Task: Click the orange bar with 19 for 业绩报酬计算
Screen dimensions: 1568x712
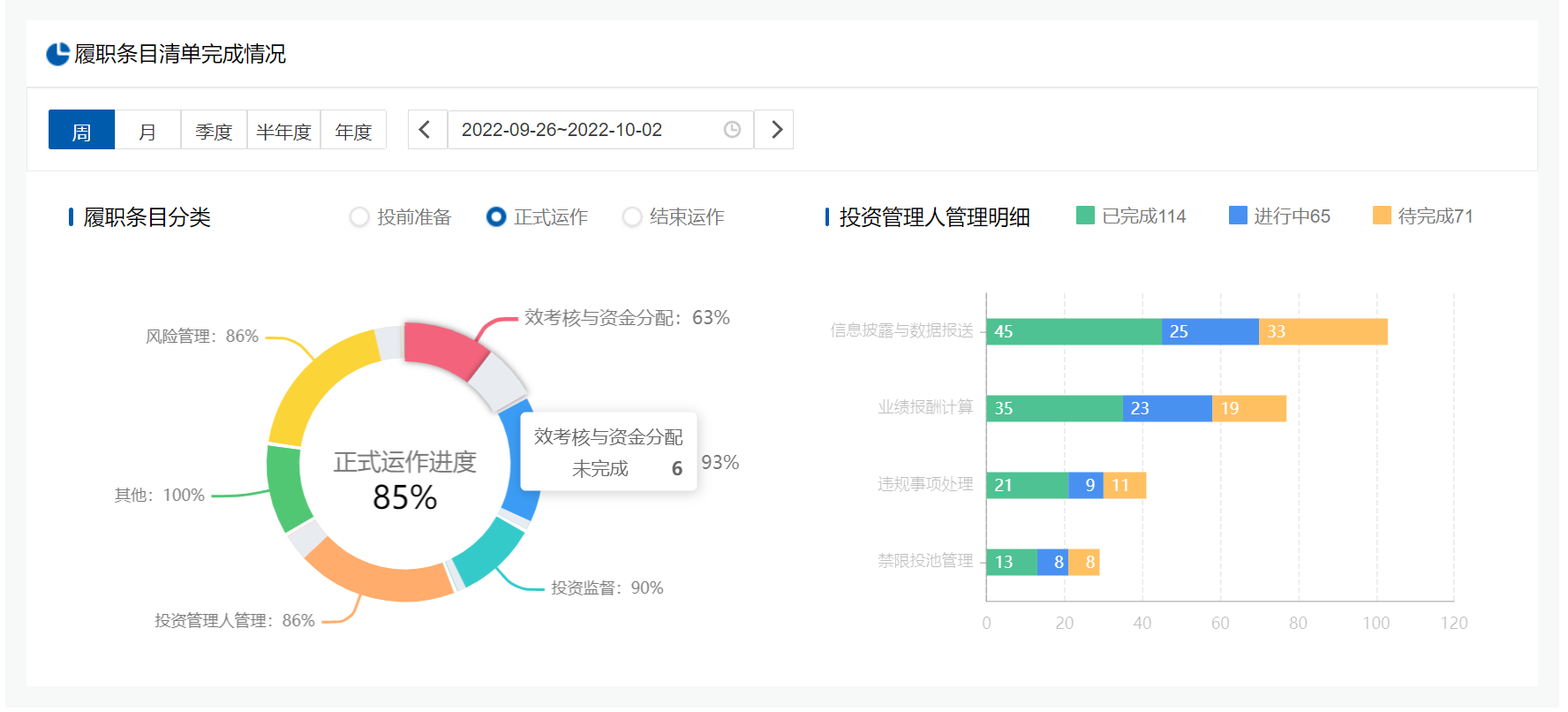Action: click(x=1249, y=408)
